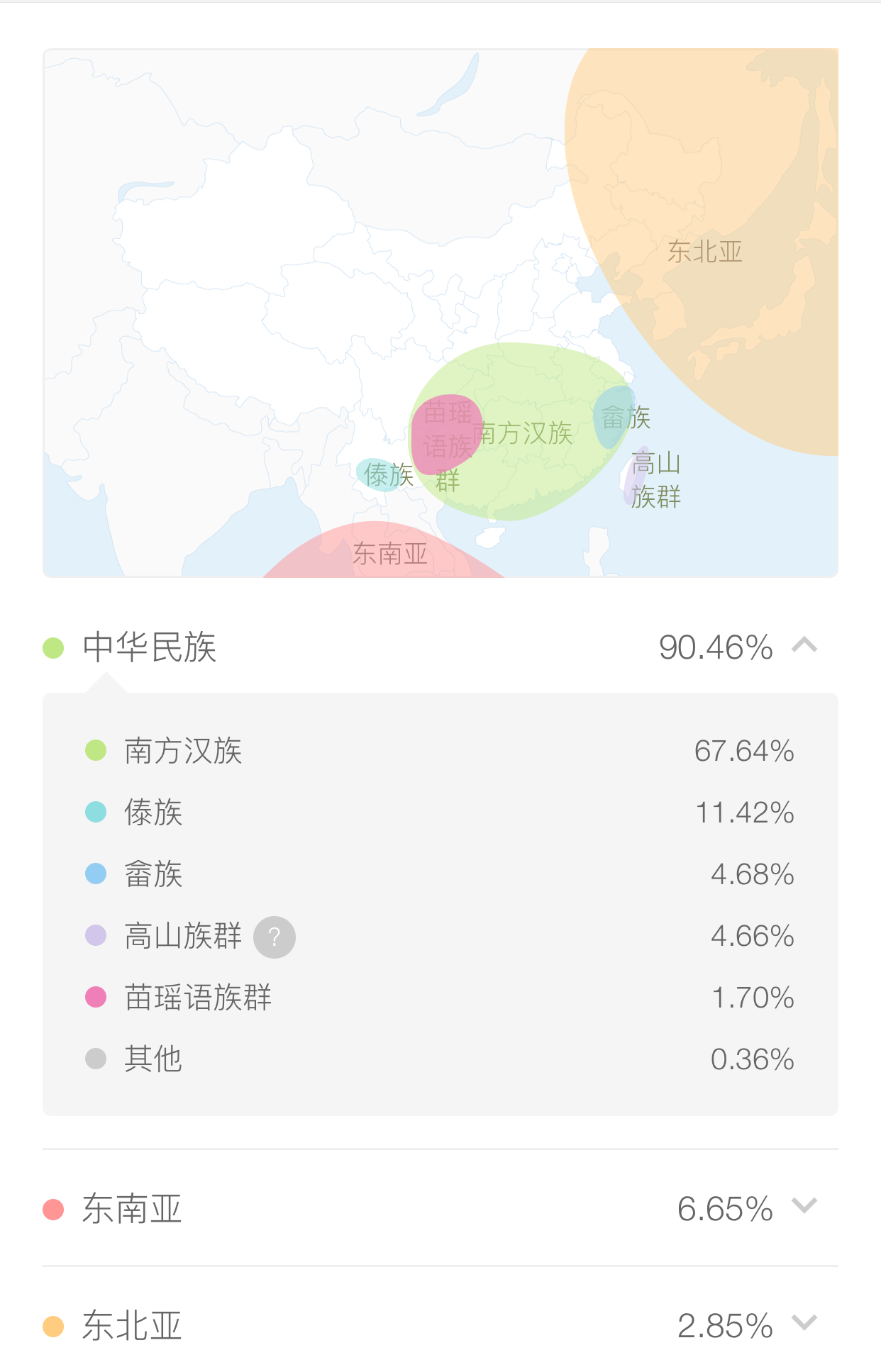Viewport: 881px width, 1372px height.
Task: Click the 东北亚 heading label
Action: [133, 1326]
